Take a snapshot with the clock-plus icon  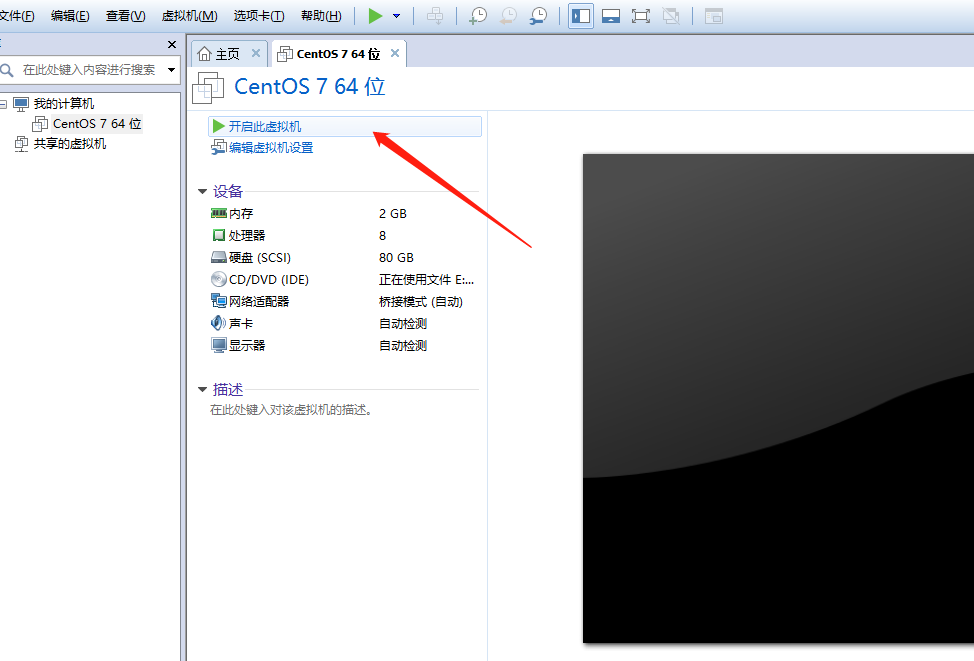[x=478, y=16]
